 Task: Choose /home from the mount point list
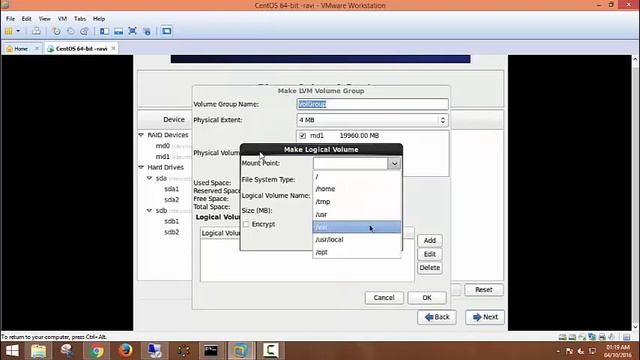coord(357,189)
